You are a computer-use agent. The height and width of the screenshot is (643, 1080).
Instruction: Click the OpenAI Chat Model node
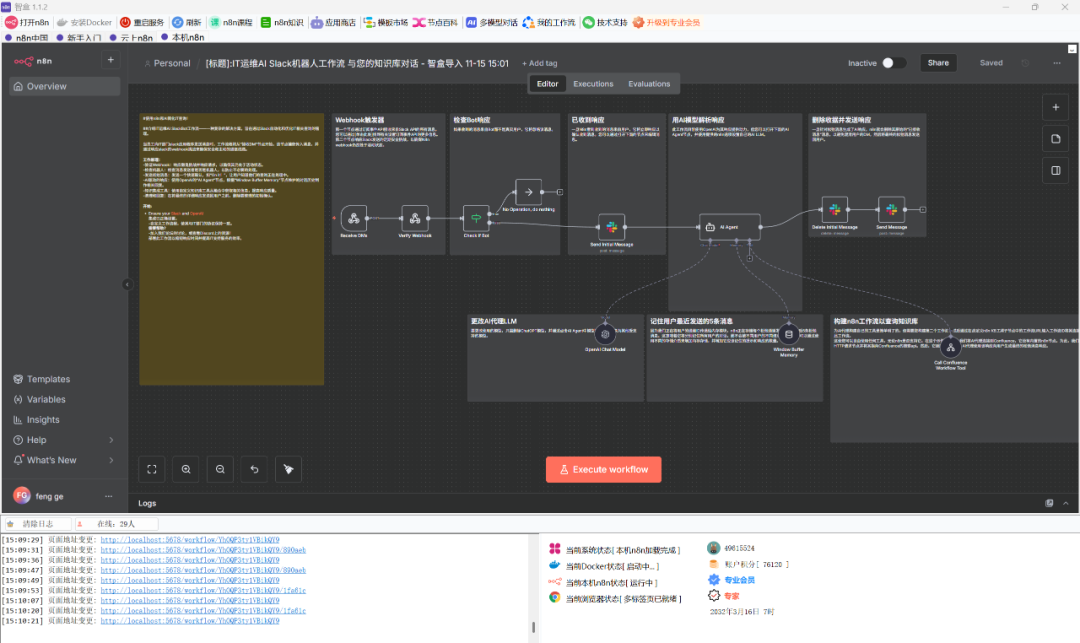tap(605, 335)
